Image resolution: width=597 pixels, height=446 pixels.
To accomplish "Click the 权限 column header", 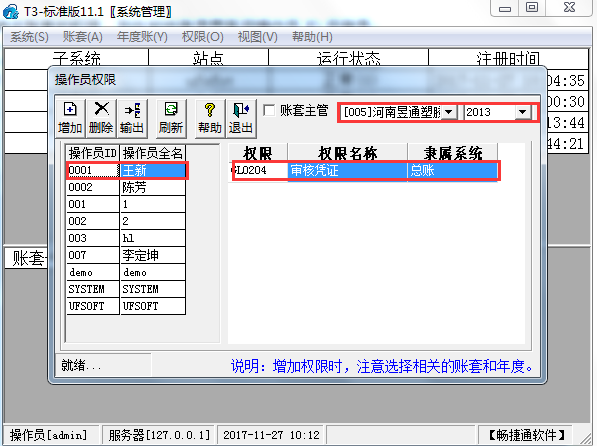I will [x=258, y=153].
